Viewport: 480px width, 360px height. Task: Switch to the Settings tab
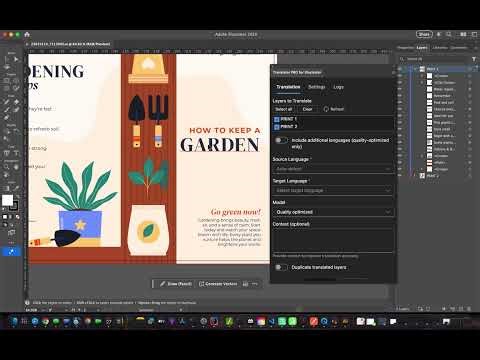point(316,87)
